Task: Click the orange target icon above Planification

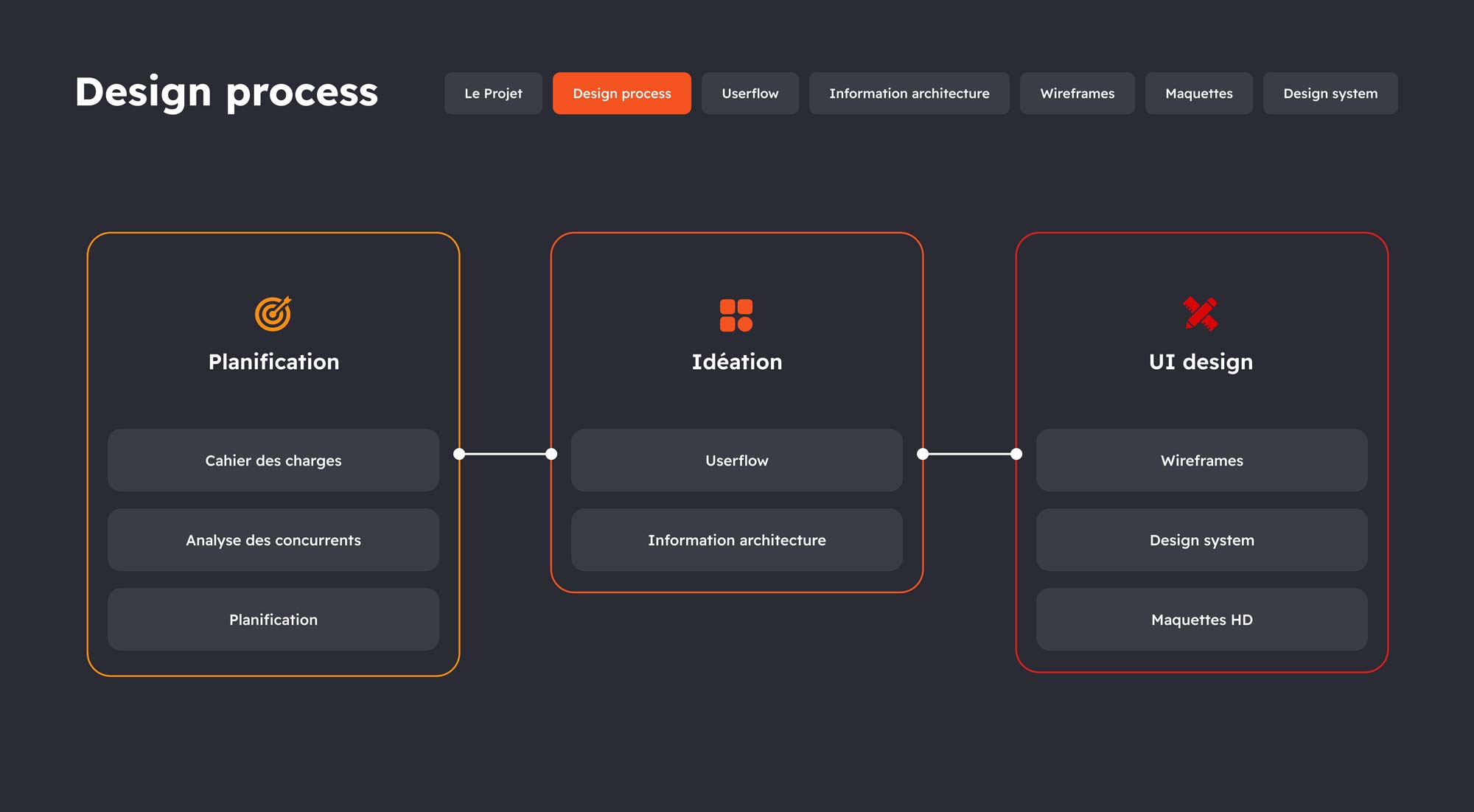Action: coord(273,314)
